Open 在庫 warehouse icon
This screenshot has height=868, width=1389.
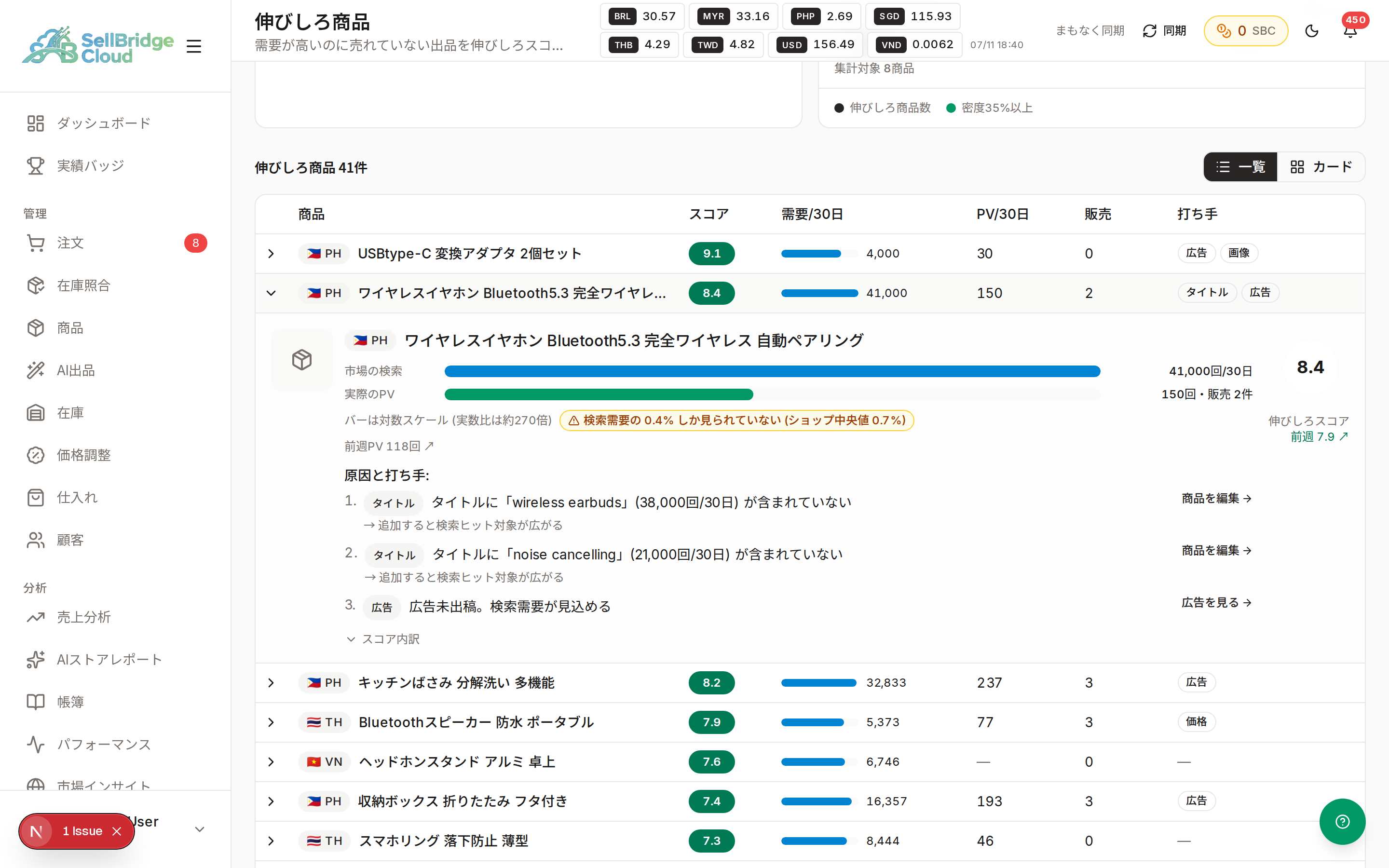point(36,413)
